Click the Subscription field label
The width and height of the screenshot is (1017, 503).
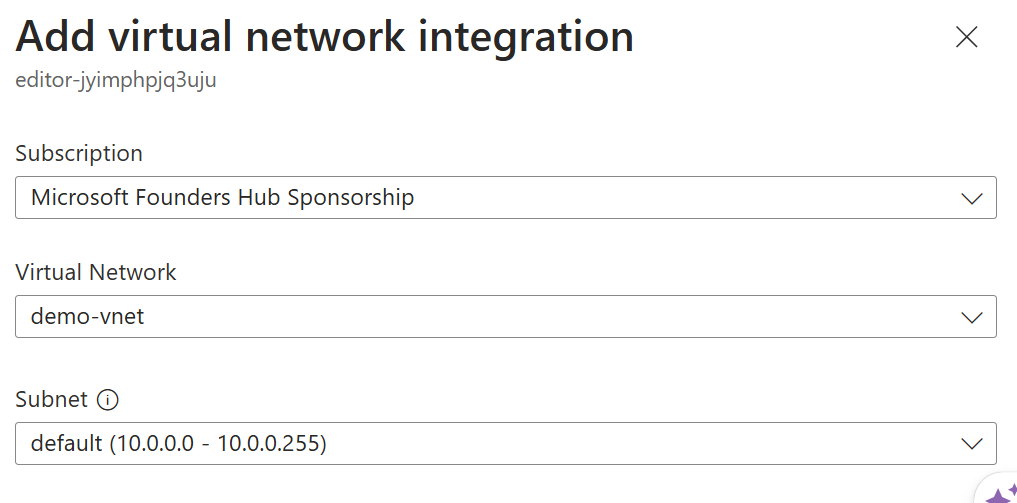[79, 154]
